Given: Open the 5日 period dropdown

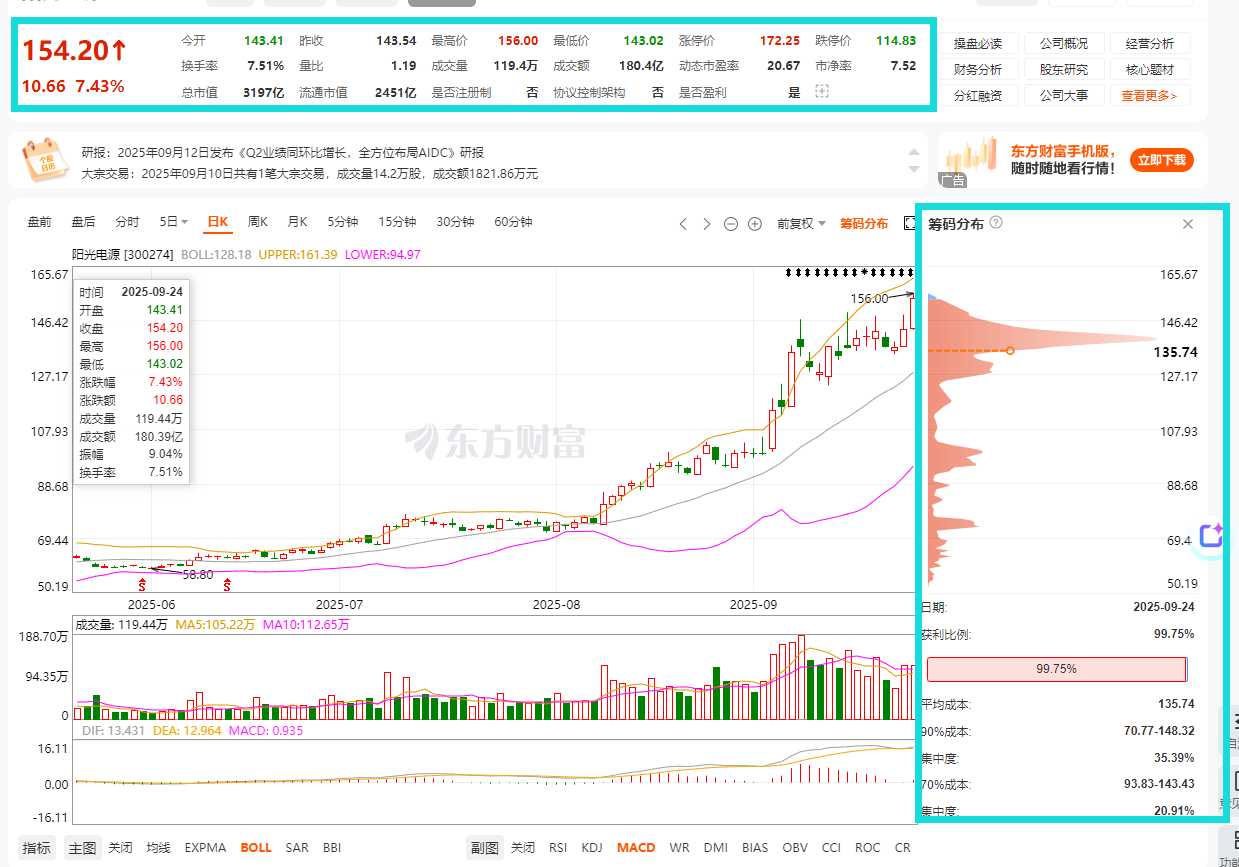Looking at the screenshot, I should (x=174, y=222).
